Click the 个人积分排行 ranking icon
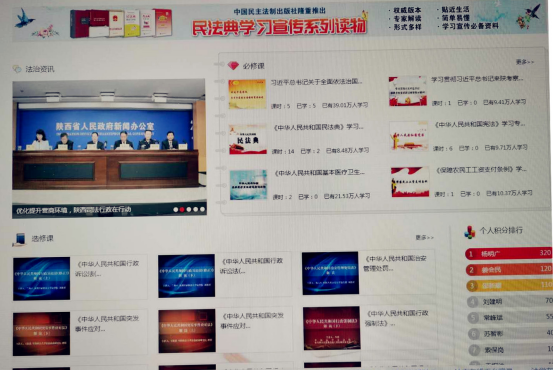The image size is (553, 370). [x=469, y=231]
